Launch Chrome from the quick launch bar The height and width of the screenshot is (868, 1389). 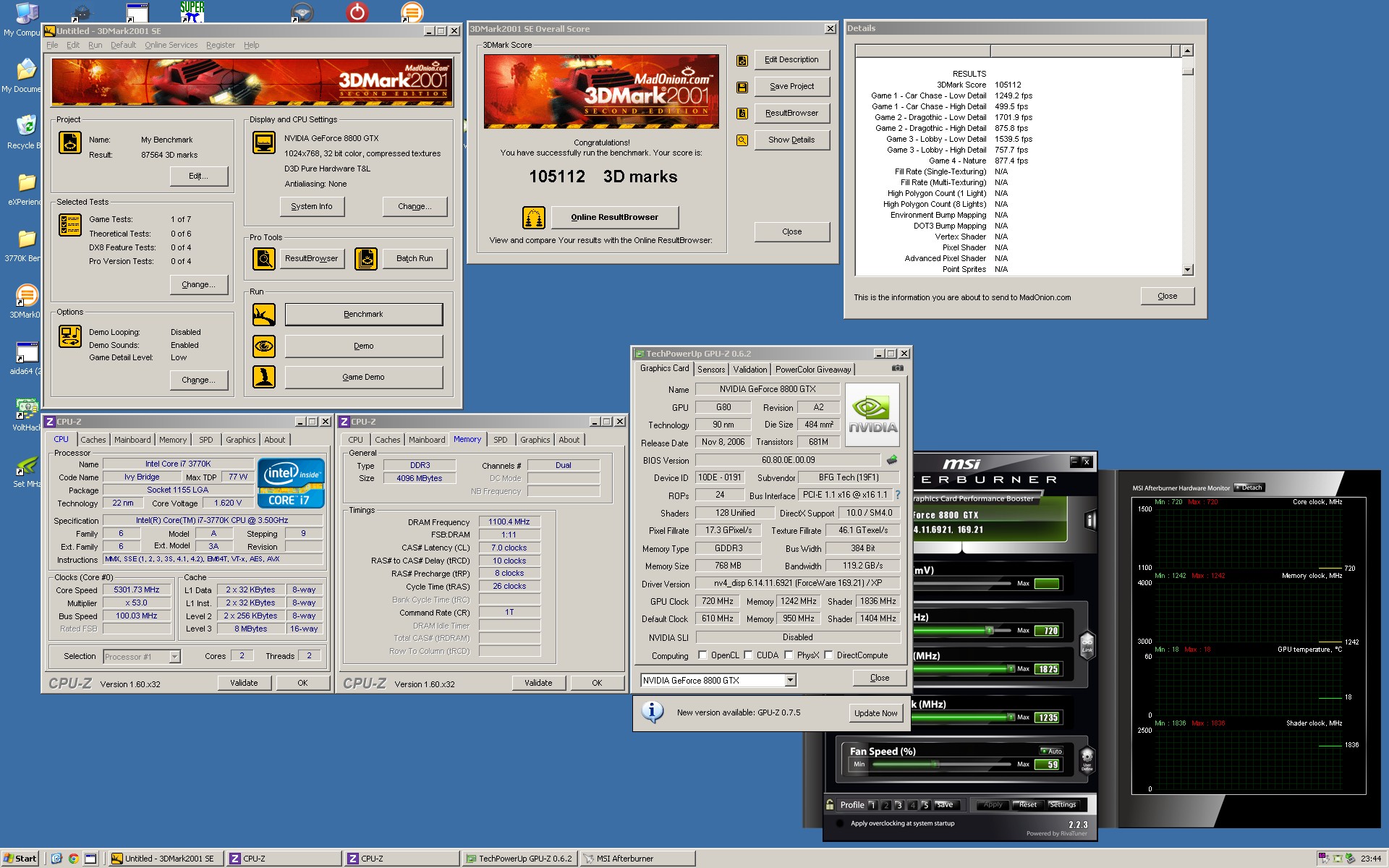73,859
